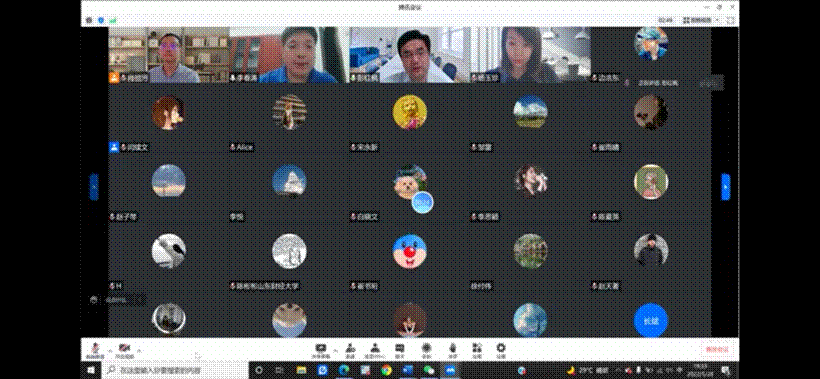
Task: Select the Alice participant tile
Action: click(289, 120)
